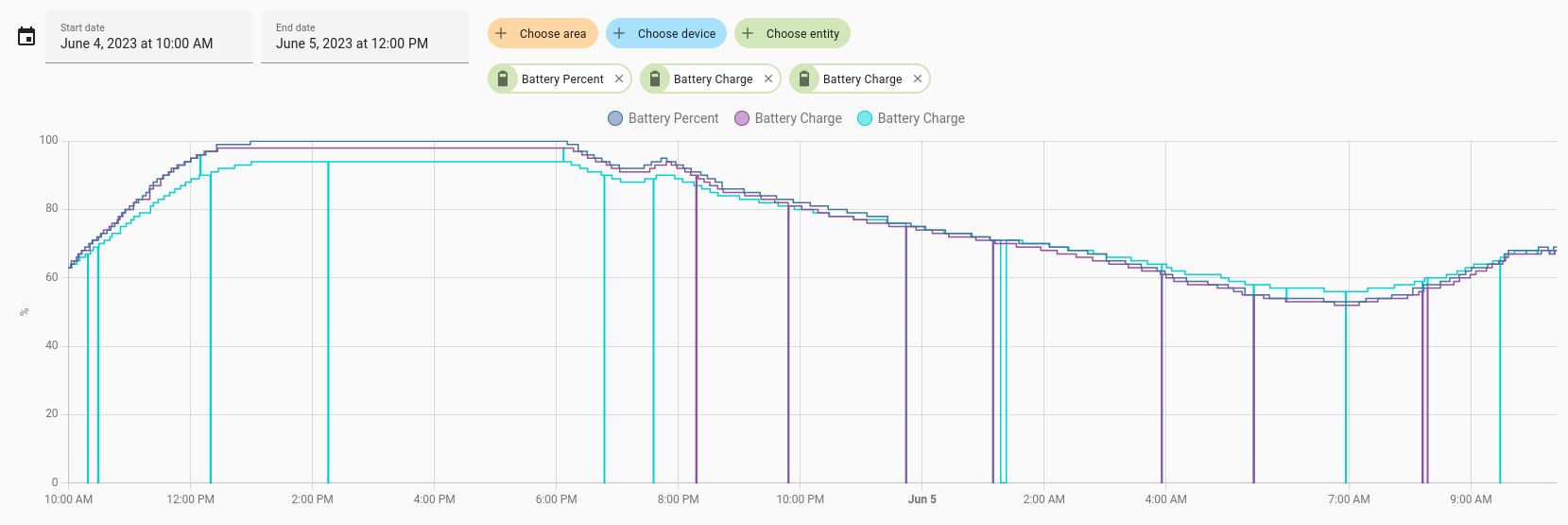Click plus icon on Choose device
1568x525 pixels.
point(619,33)
